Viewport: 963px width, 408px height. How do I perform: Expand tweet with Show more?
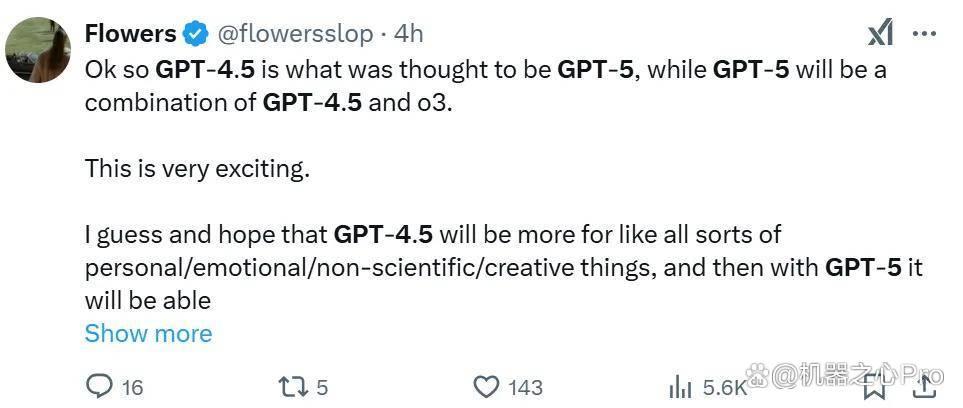point(148,334)
